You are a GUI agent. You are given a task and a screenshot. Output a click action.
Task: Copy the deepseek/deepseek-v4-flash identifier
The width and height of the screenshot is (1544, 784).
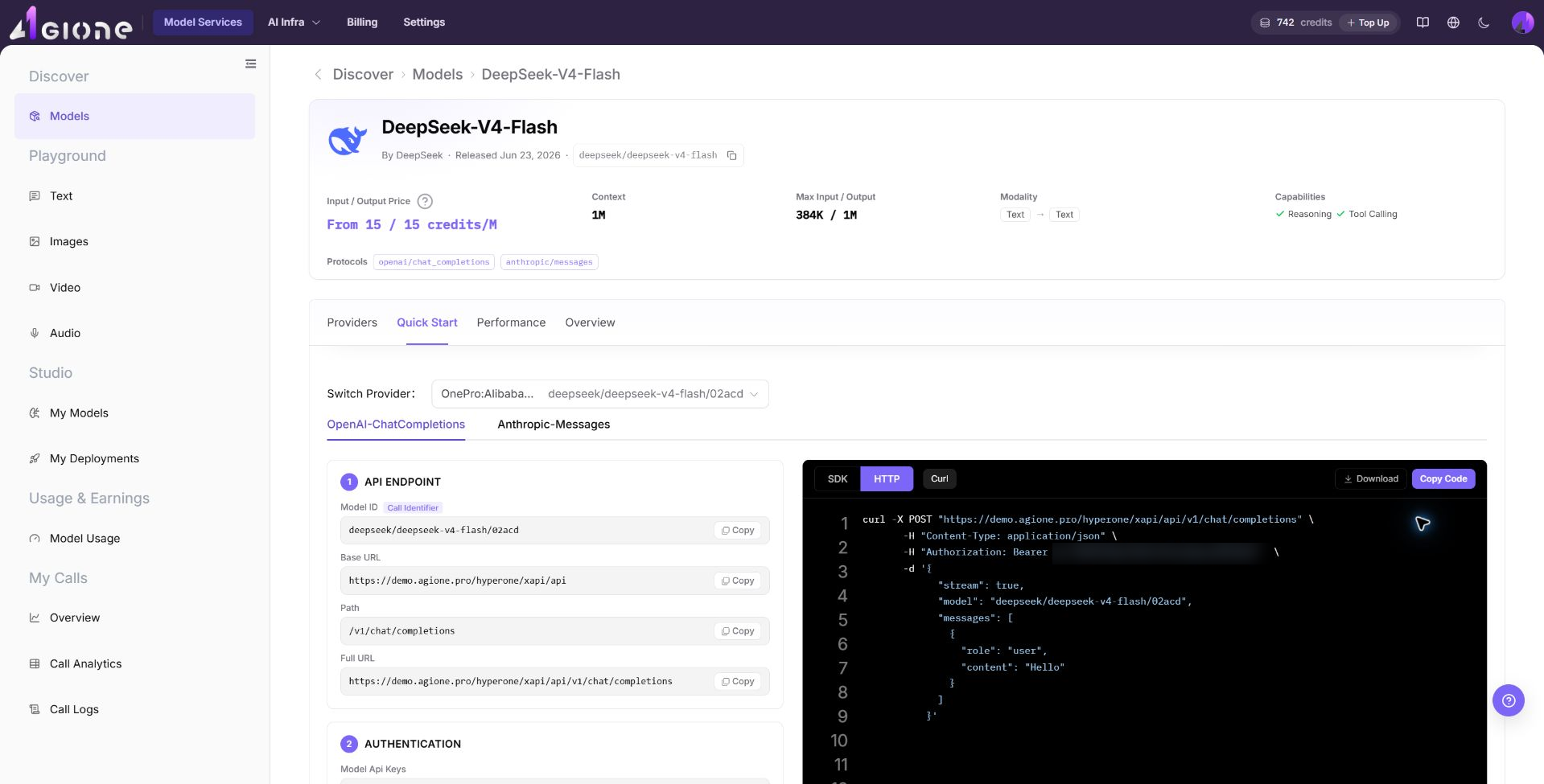click(732, 155)
